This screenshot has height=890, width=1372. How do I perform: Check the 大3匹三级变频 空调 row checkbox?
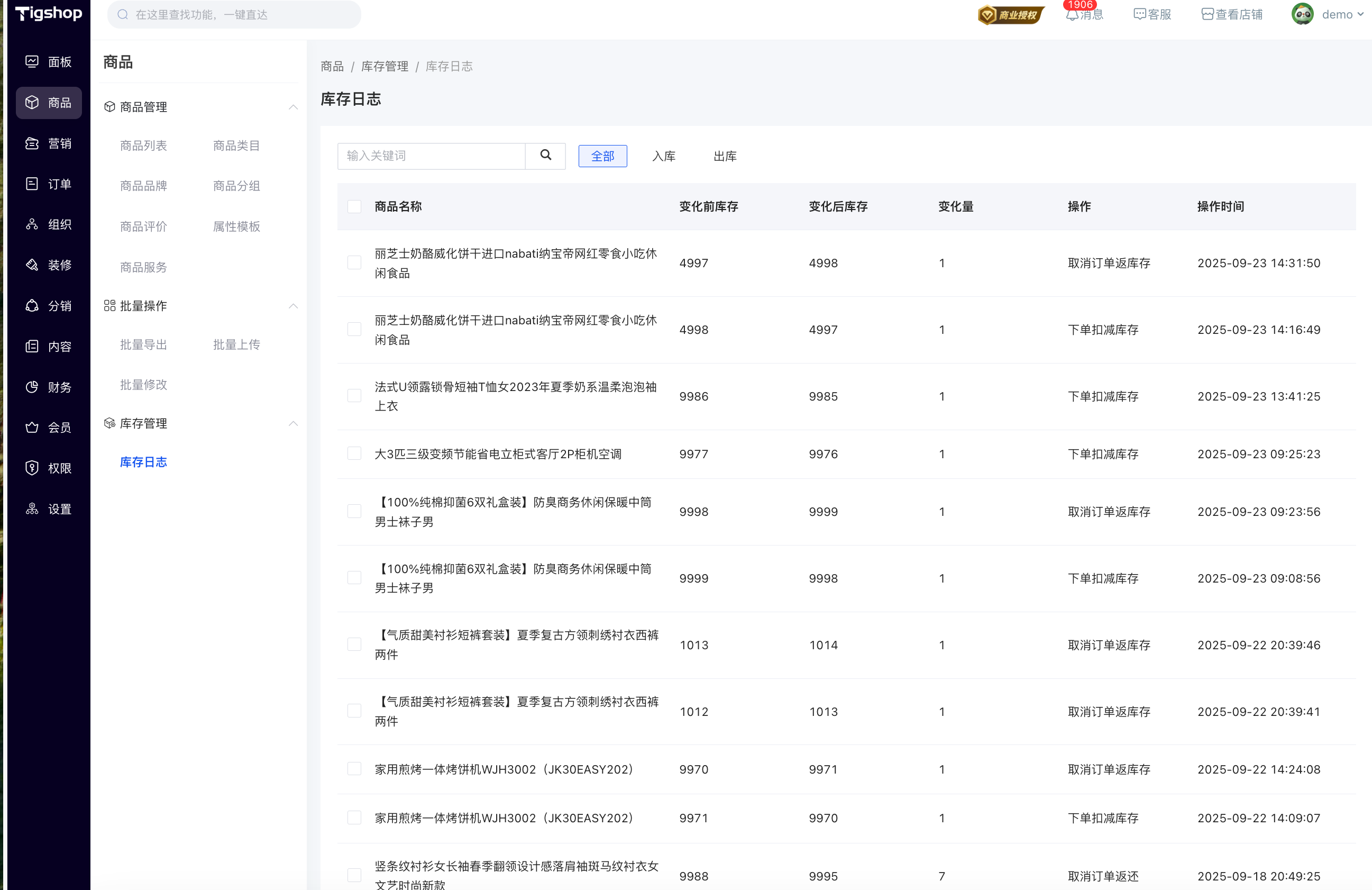(x=354, y=454)
